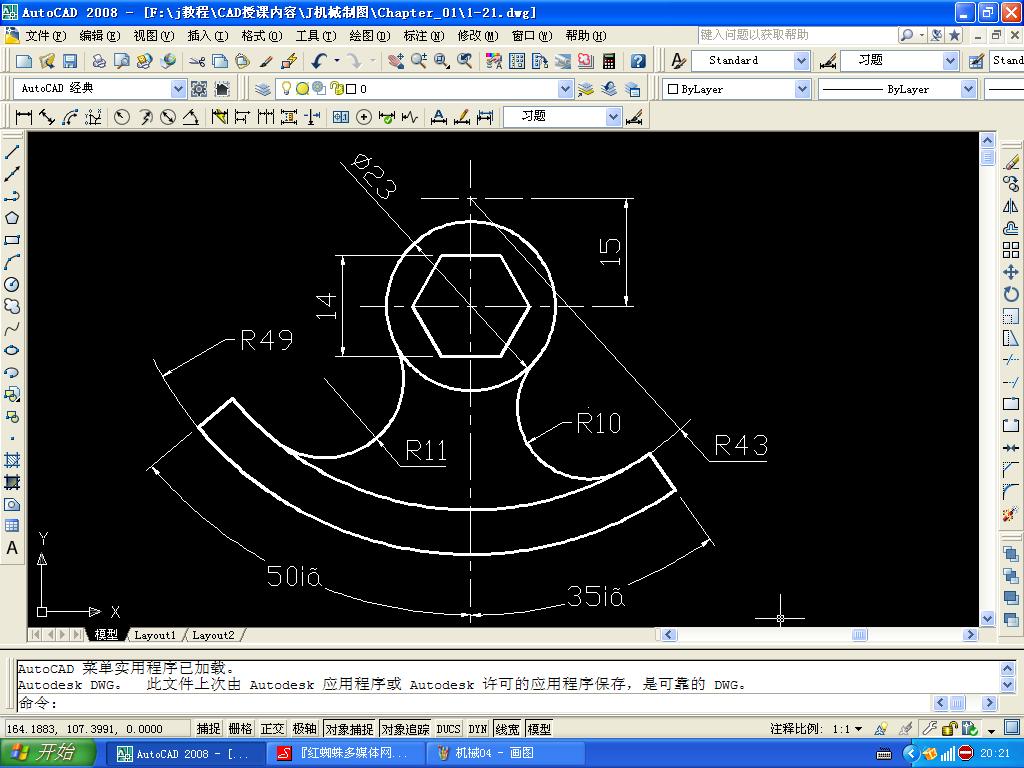Image resolution: width=1024 pixels, height=768 pixels.
Task: Click the 修改(M) menu
Action: [478, 36]
